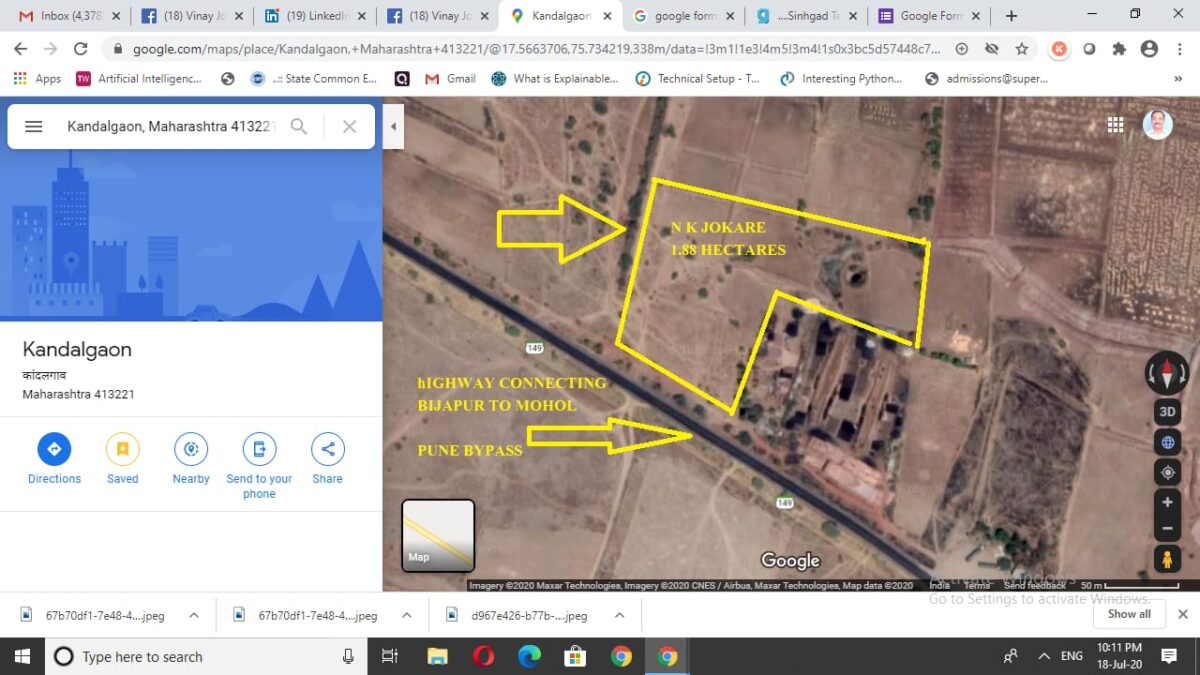Send this place to your phone

coord(259,449)
